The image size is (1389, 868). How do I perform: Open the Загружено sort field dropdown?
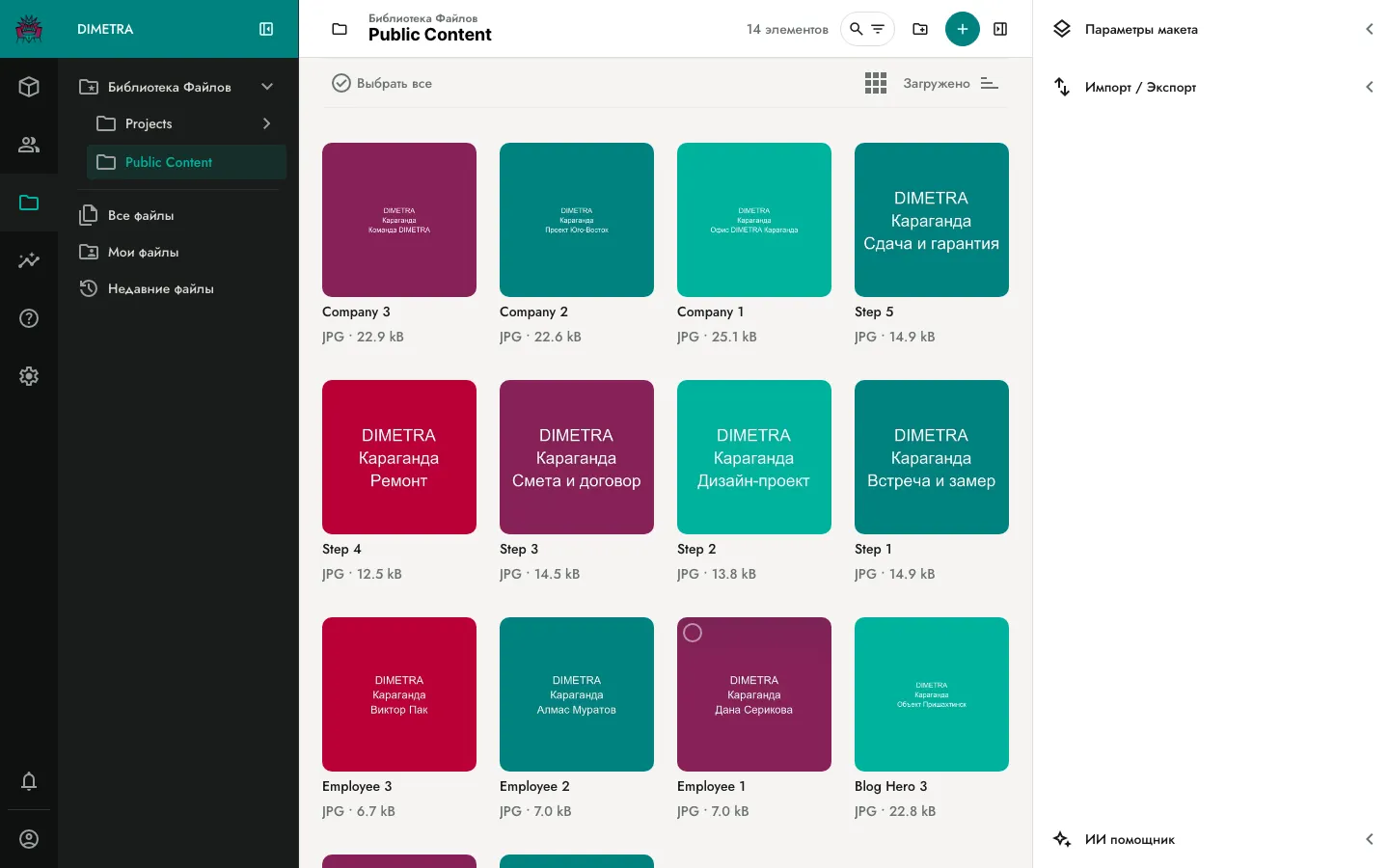click(937, 83)
